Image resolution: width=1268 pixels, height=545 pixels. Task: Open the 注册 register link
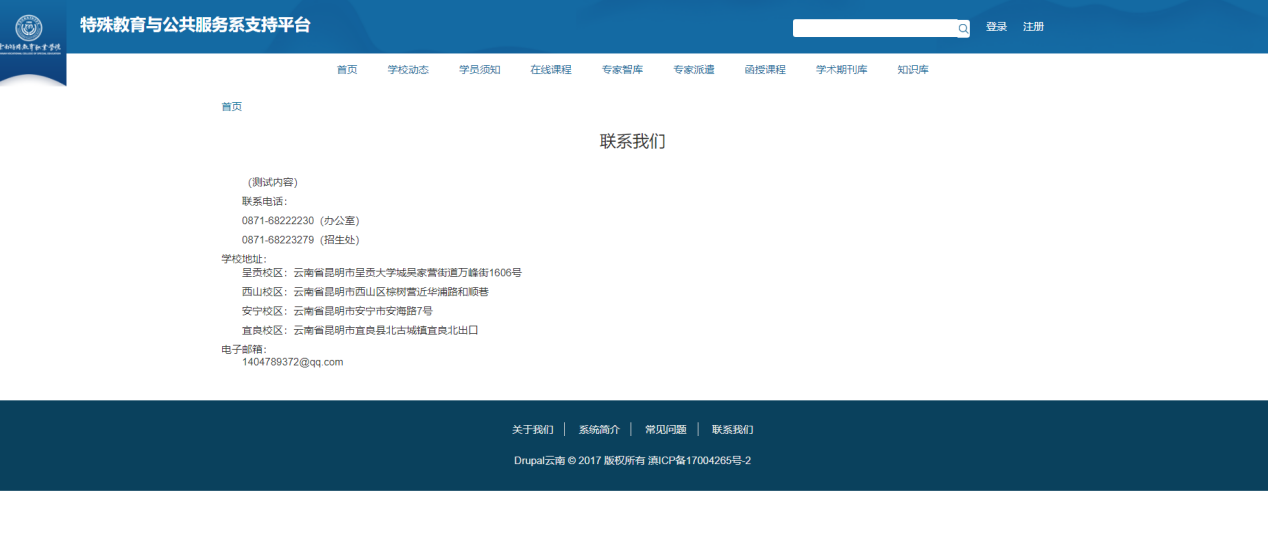1033,27
